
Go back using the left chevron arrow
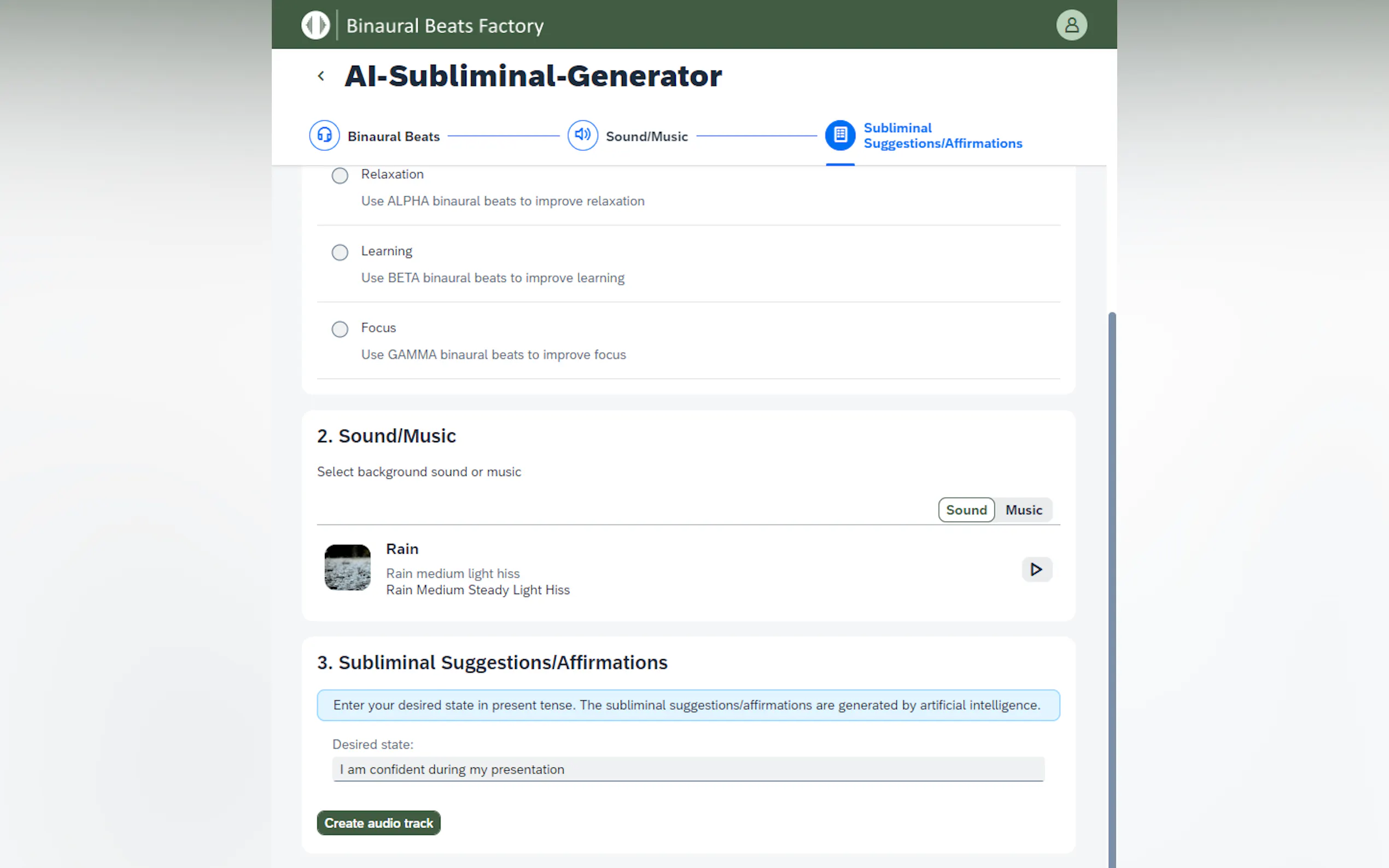321,76
